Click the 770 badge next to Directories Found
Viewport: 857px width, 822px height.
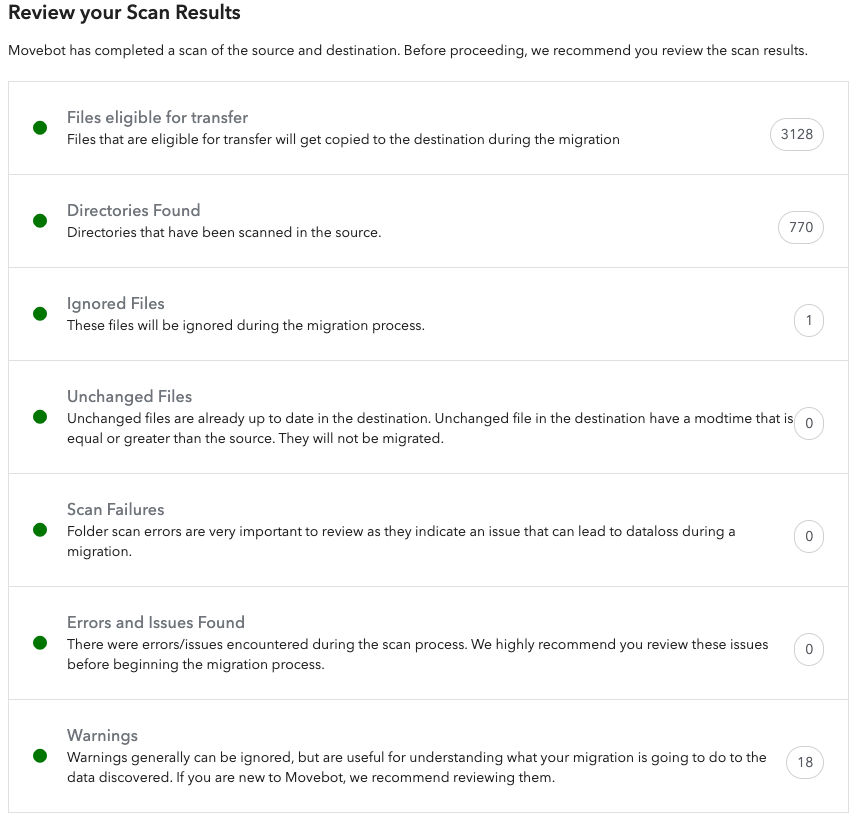click(x=800, y=227)
